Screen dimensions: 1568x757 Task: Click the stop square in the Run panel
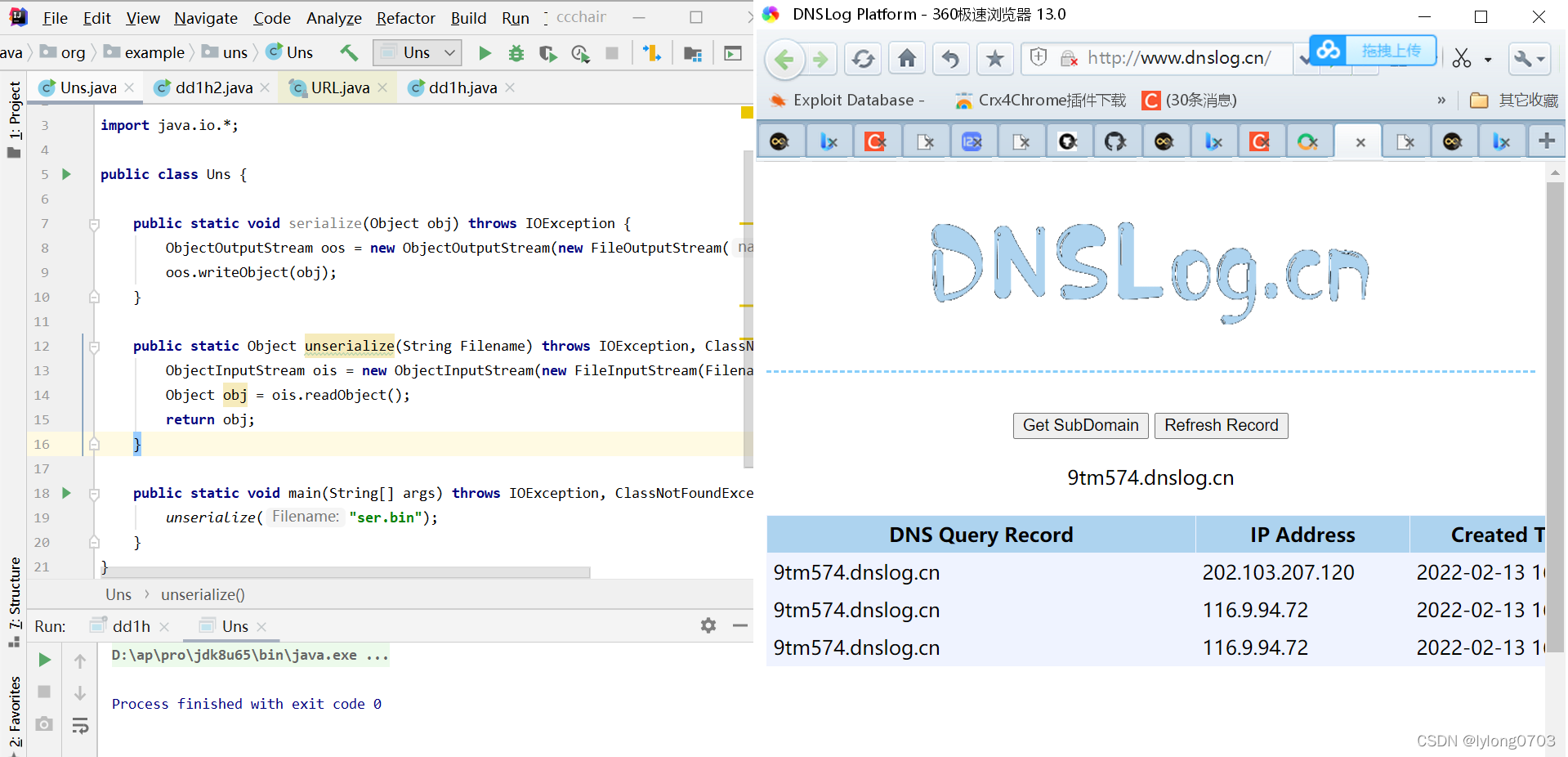[x=44, y=692]
